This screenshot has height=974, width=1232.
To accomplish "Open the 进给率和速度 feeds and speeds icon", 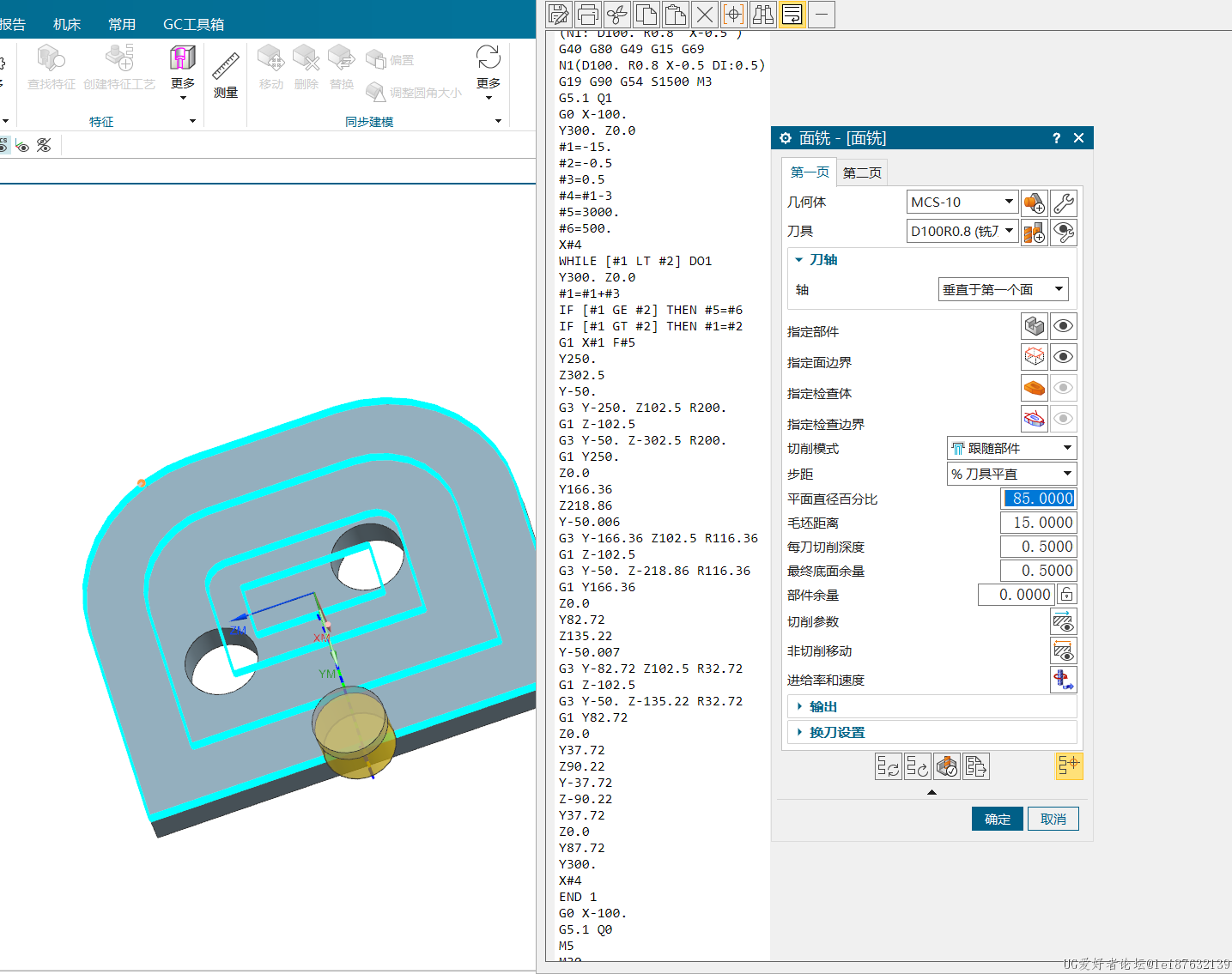I will (1064, 680).
